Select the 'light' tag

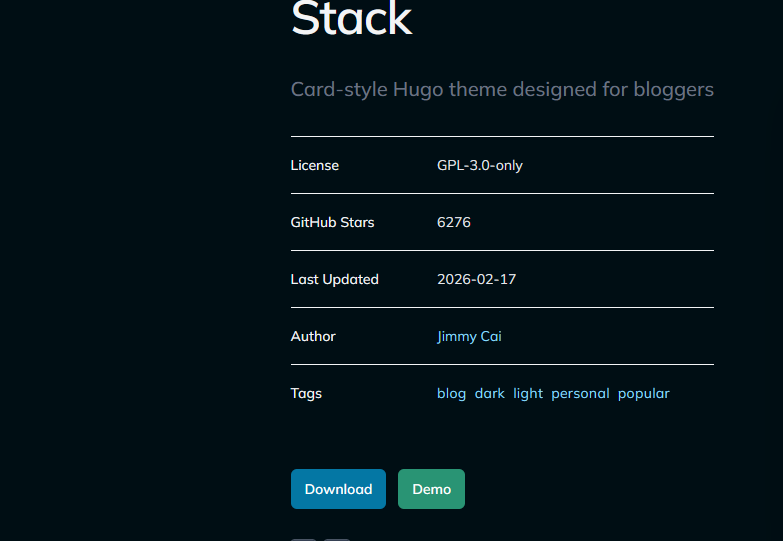(x=528, y=393)
